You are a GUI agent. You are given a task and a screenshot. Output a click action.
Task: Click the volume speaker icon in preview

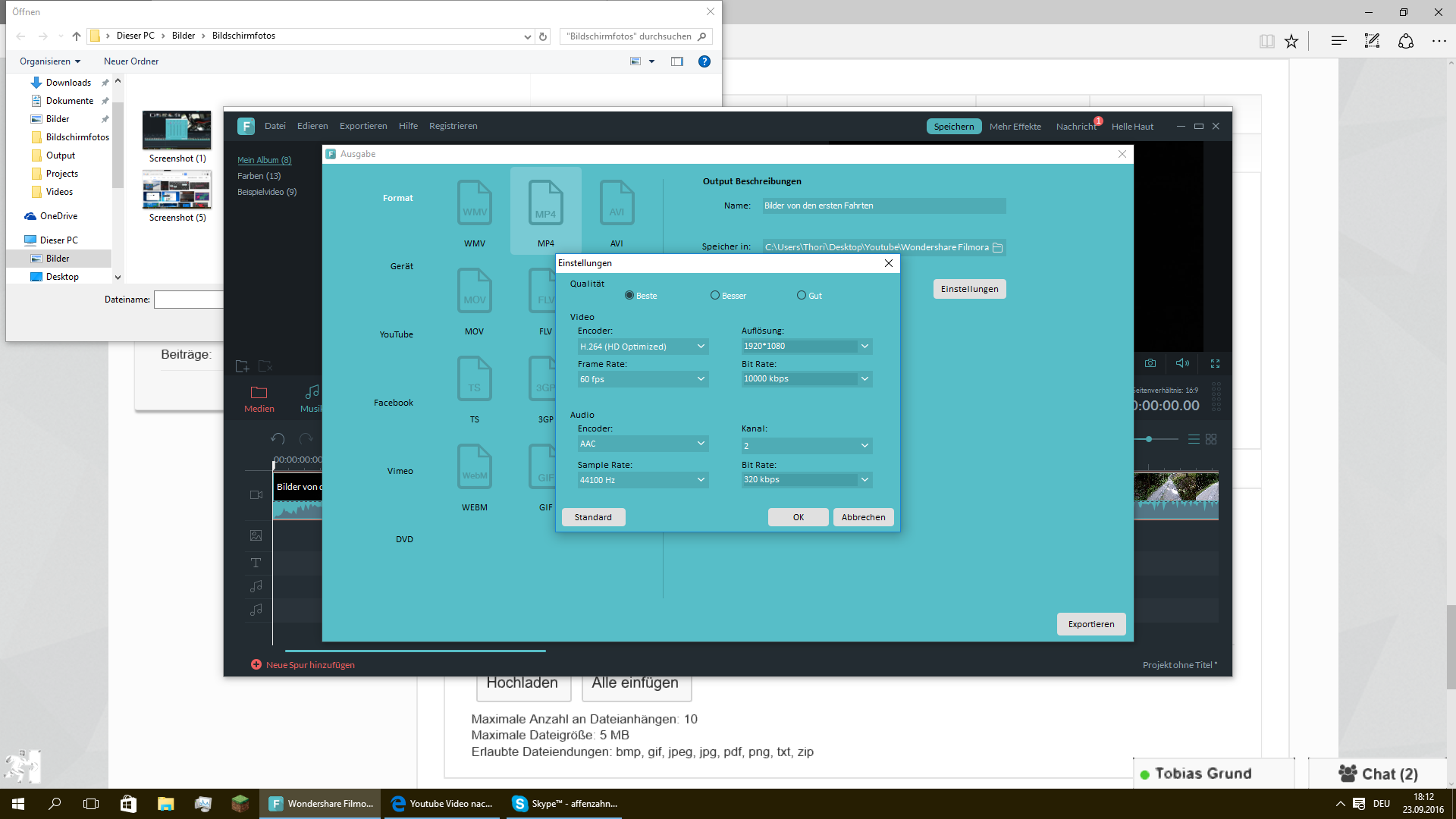1181,363
